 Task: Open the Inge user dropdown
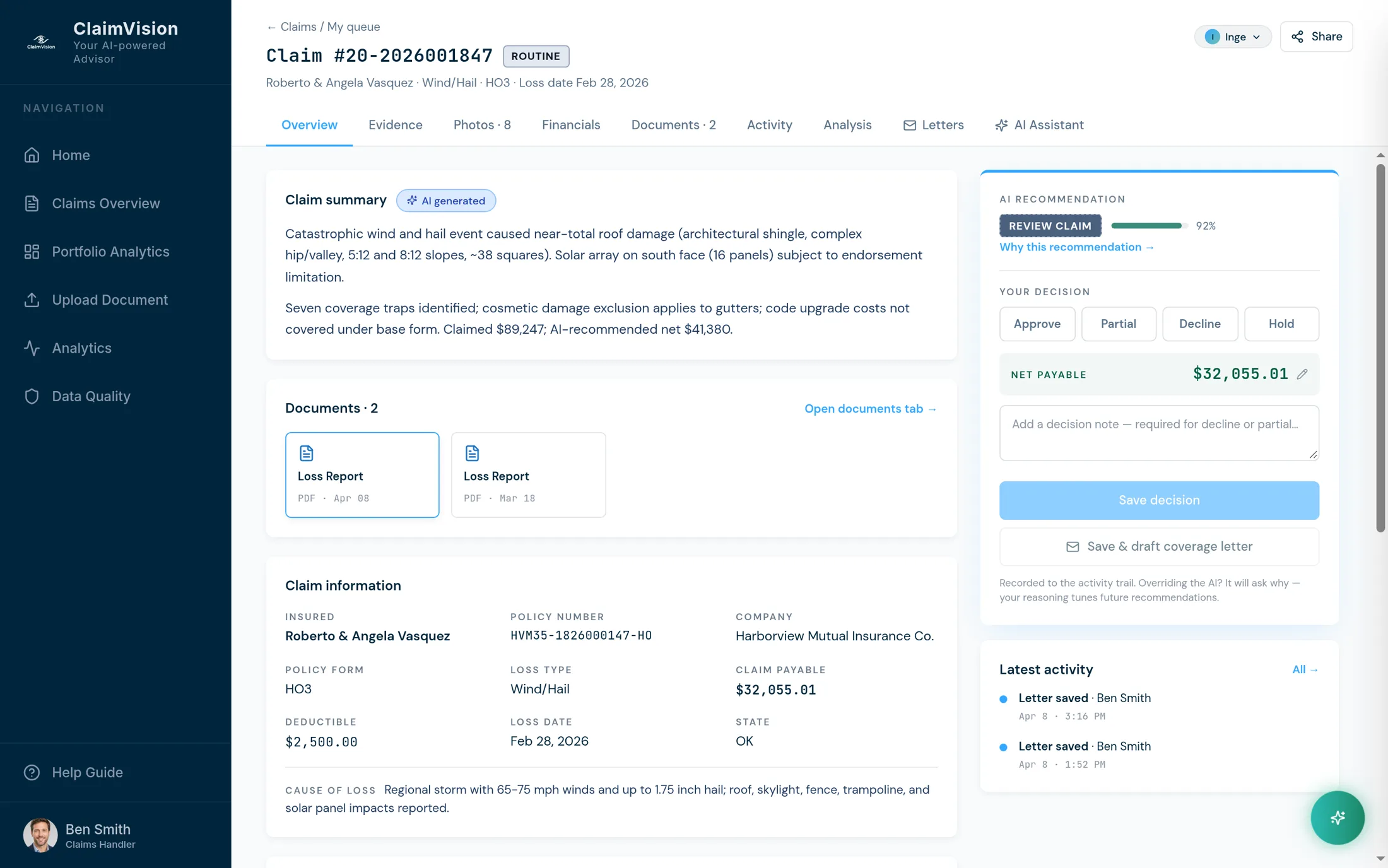[1232, 37]
